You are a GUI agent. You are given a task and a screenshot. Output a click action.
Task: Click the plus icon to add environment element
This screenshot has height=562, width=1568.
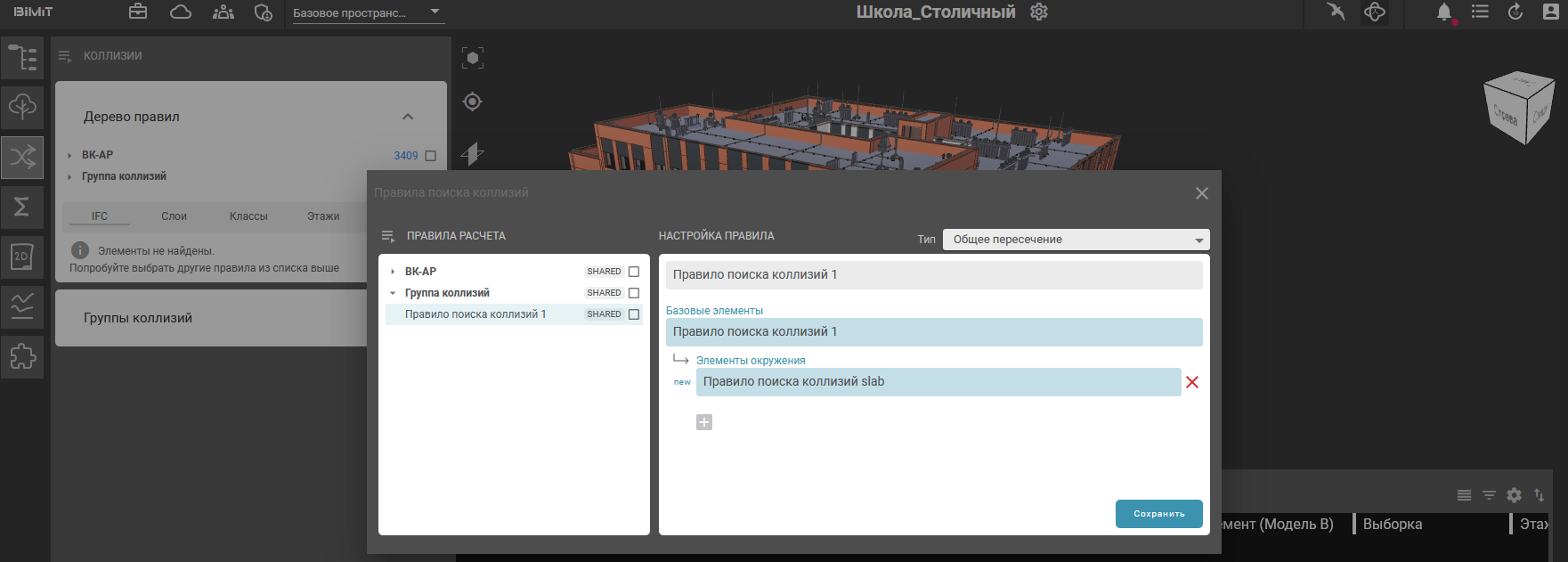click(x=704, y=422)
